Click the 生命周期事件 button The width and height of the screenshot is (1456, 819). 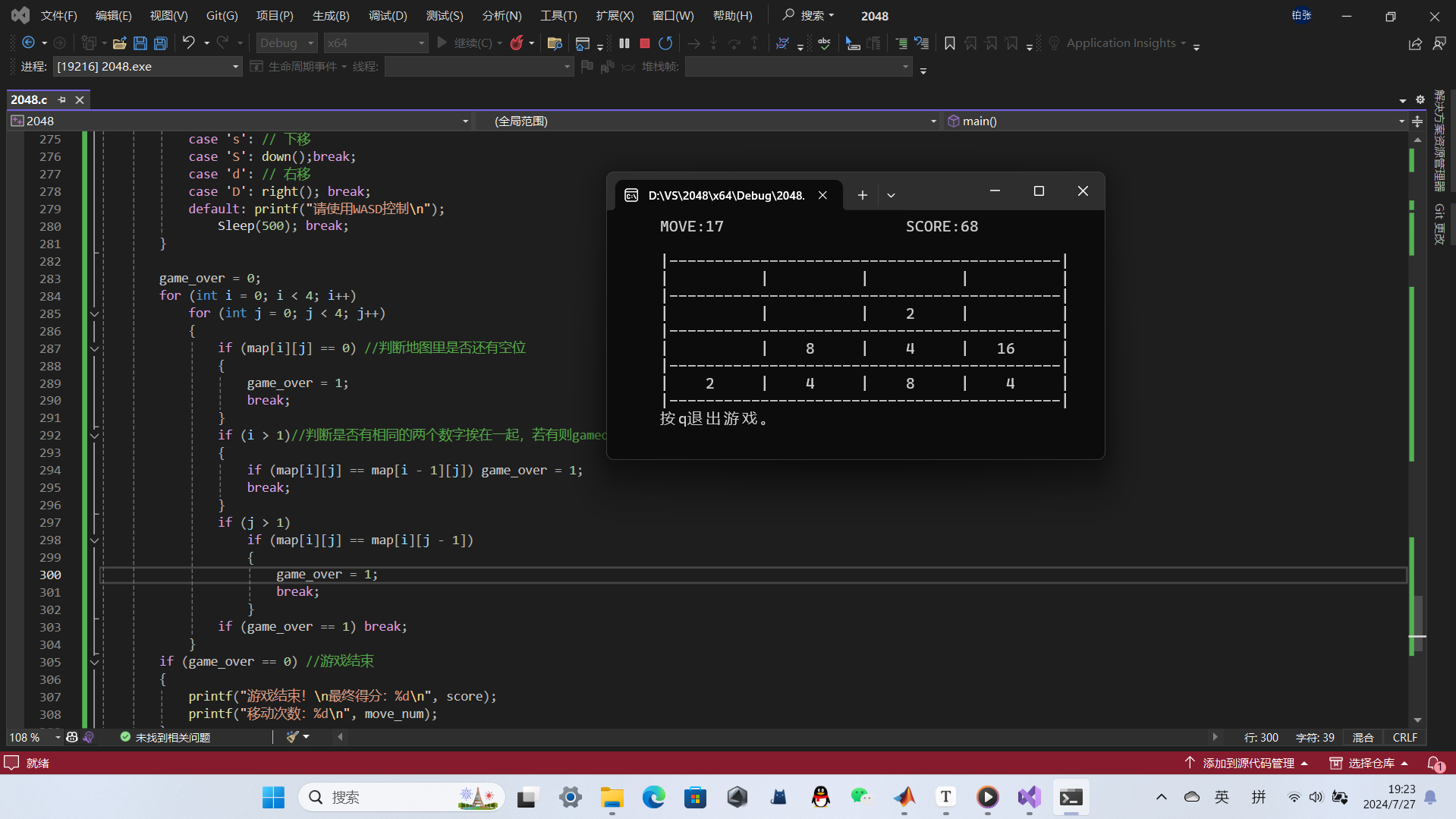298,67
